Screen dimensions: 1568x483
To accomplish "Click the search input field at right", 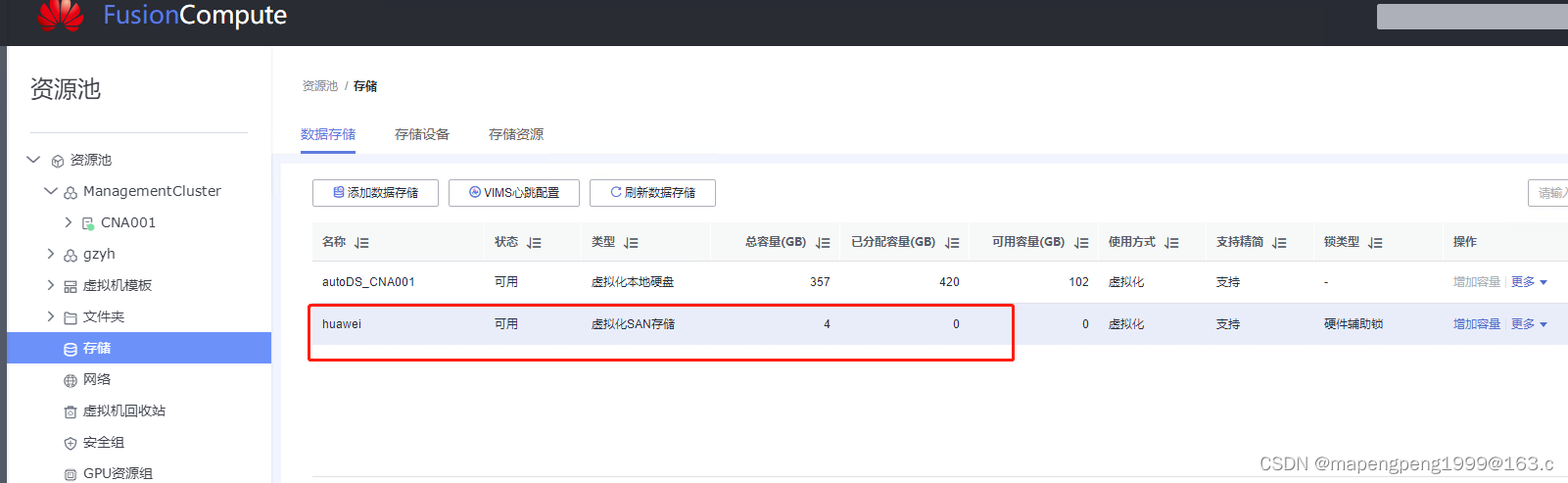I will click(x=1547, y=193).
